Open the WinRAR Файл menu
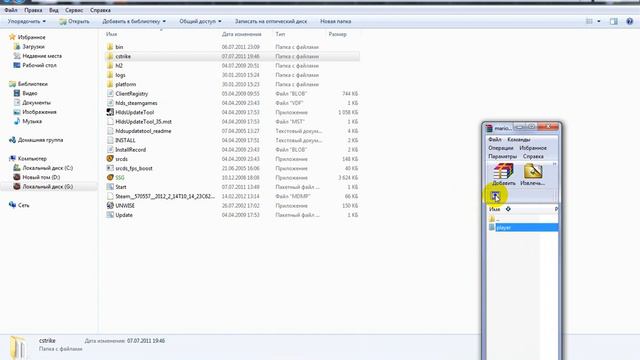 [495, 140]
